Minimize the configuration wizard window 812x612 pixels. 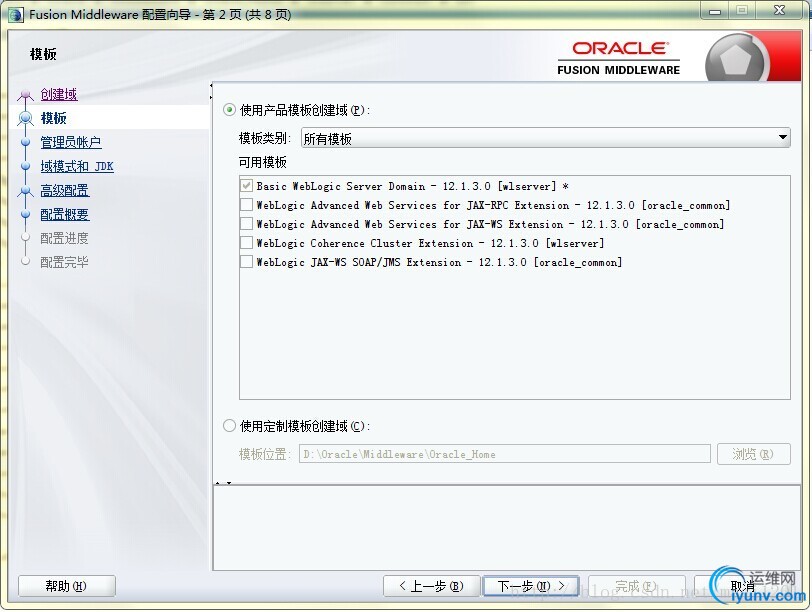(715, 10)
